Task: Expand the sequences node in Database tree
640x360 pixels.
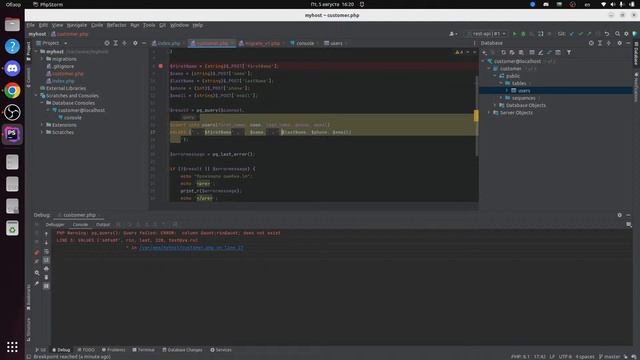Action: pyautogui.click(x=501, y=98)
